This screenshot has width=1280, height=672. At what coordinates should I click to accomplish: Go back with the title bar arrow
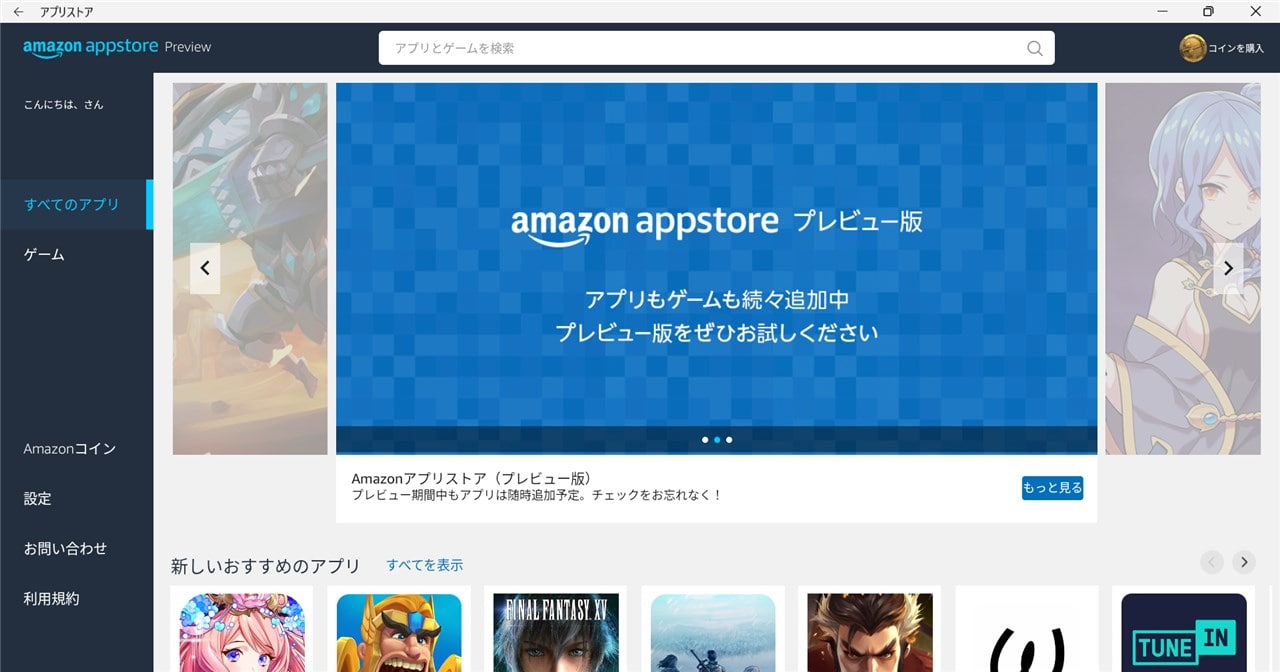[18, 12]
